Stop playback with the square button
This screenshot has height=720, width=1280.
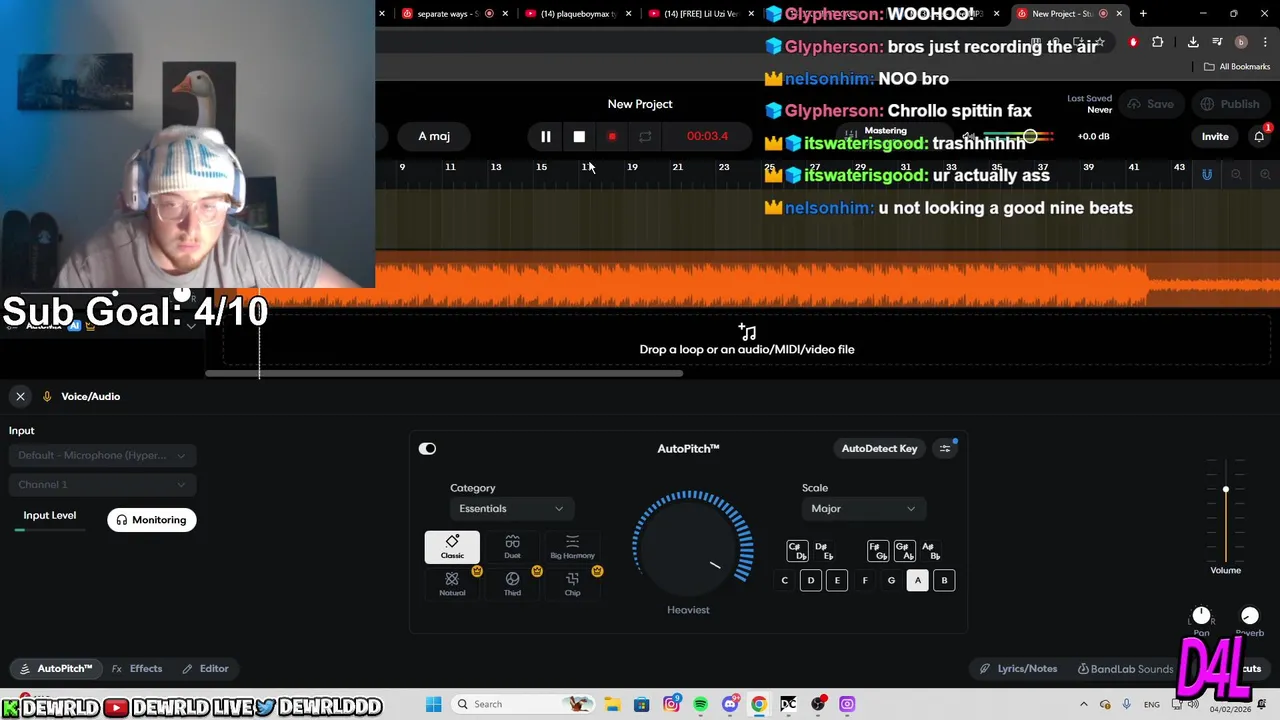[579, 136]
